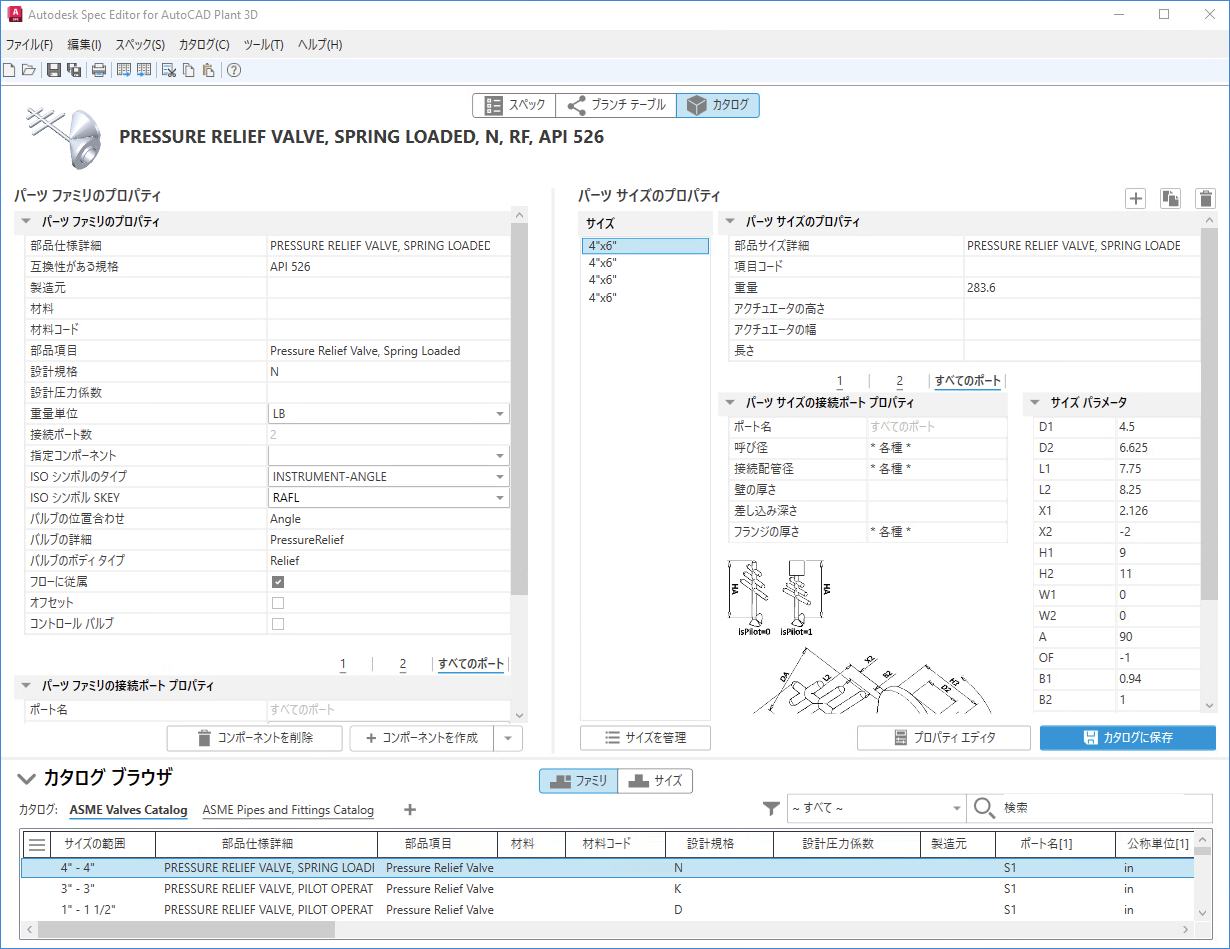Click the duplicate size icon
The height and width of the screenshot is (949, 1230).
click(1170, 198)
